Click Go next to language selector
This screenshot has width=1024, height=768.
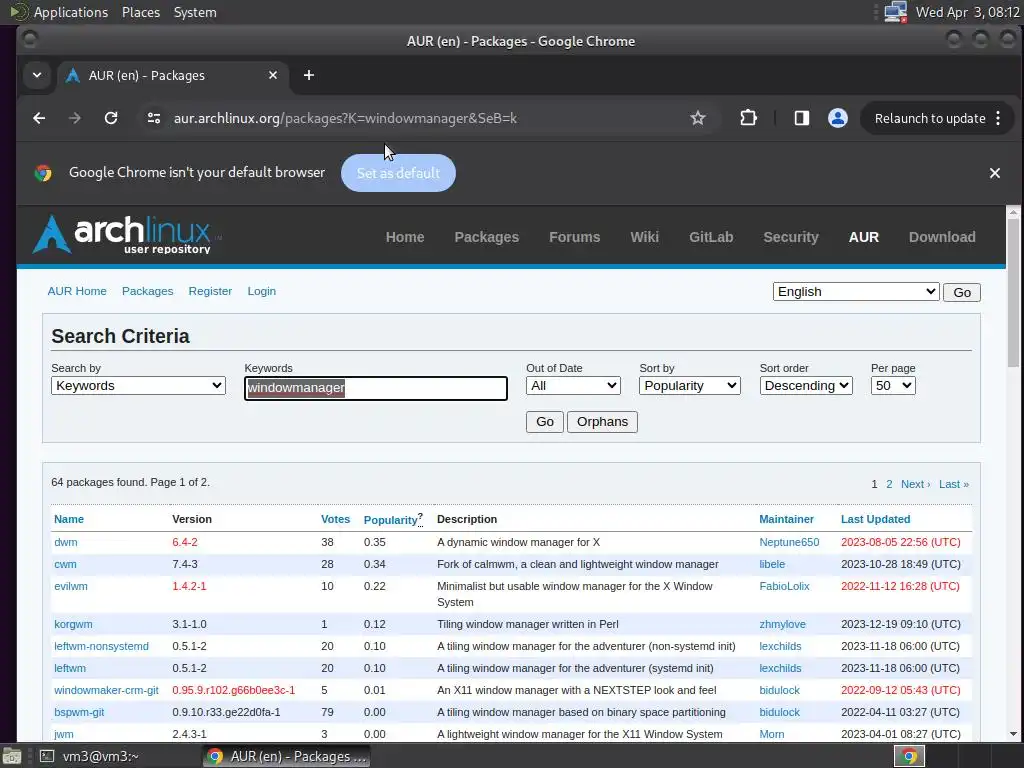[961, 293]
